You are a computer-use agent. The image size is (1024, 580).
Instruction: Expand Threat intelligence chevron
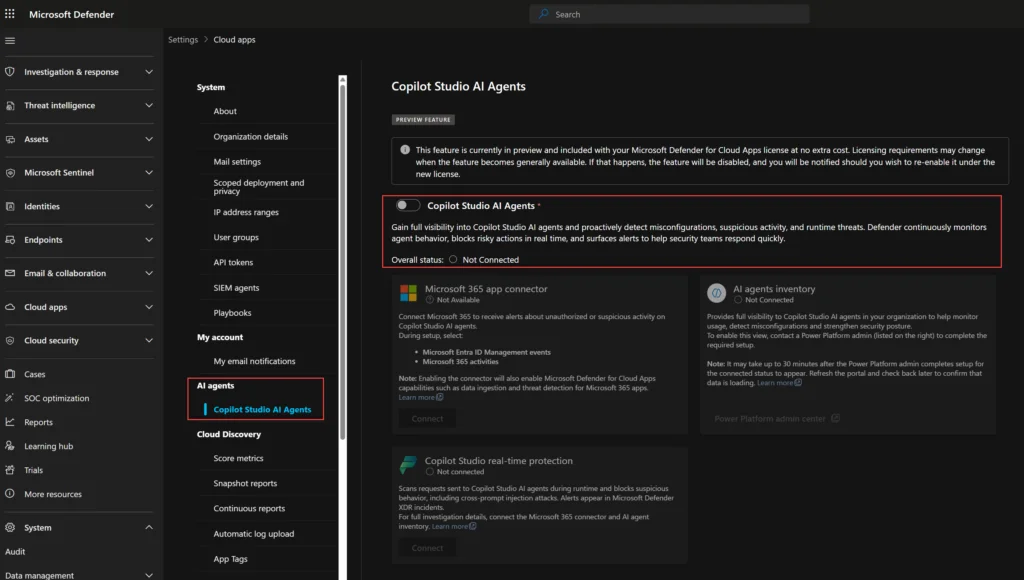point(149,105)
